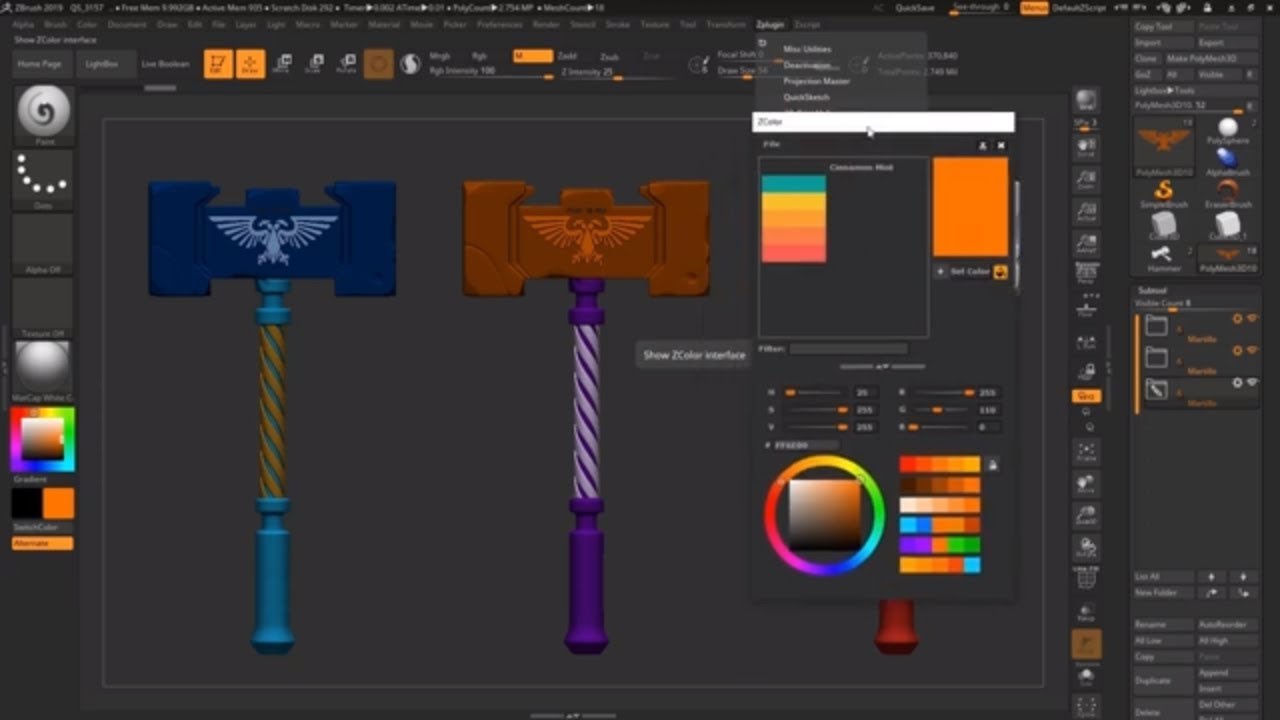1280x720 pixels.
Task: Select the Move transform icon in top shelf
Action: pos(283,65)
